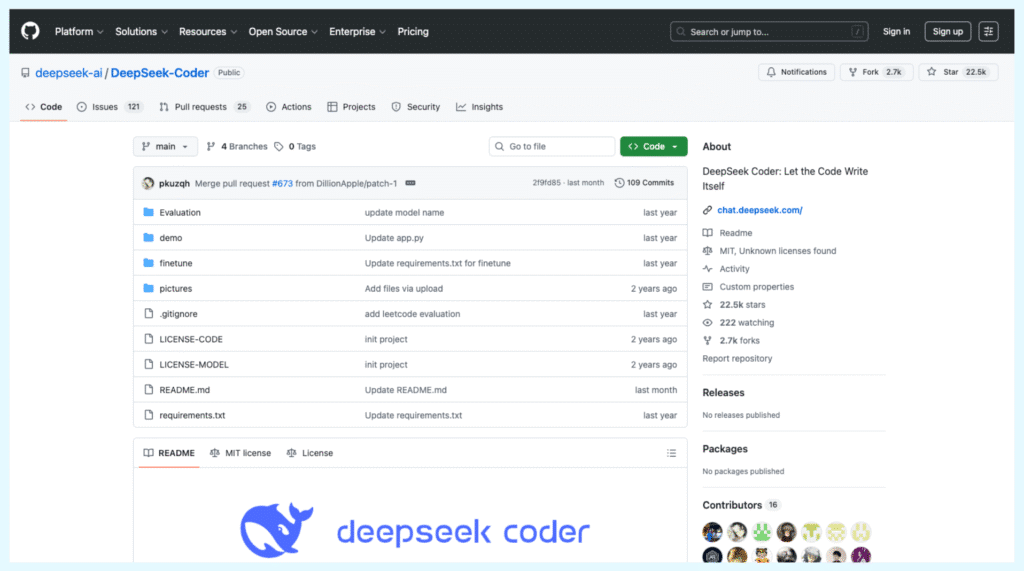The width and height of the screenshot is (1024, 571).
Task: Open the Custom properties link
Action: [x=756, y=286]
